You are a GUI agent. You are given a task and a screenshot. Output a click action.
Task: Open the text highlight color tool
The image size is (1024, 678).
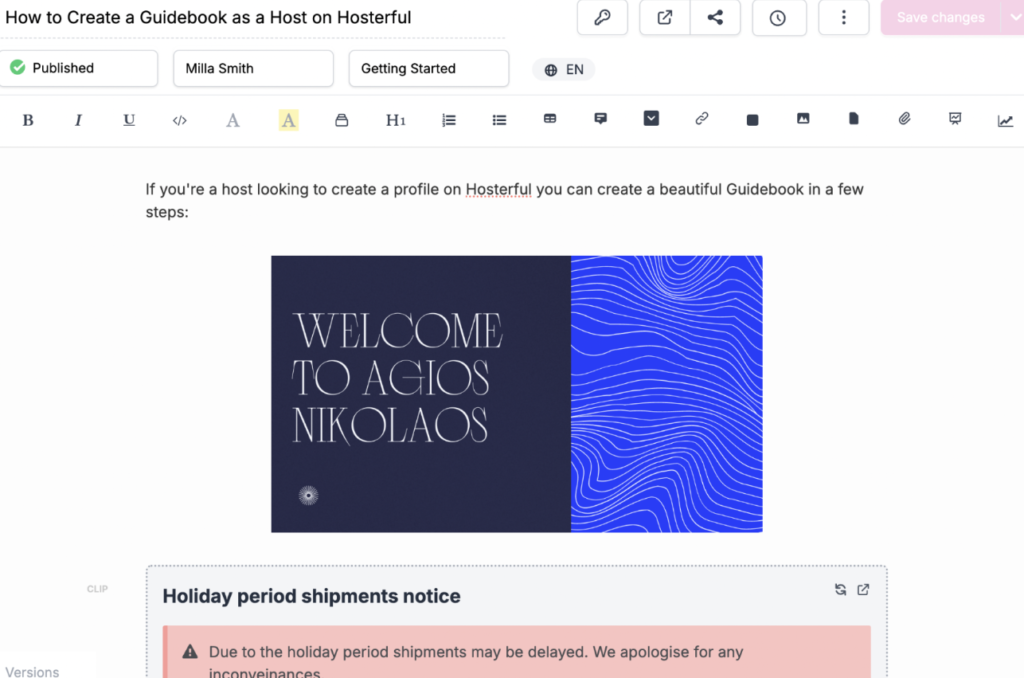pyautogui.click(x=288, y=119)
